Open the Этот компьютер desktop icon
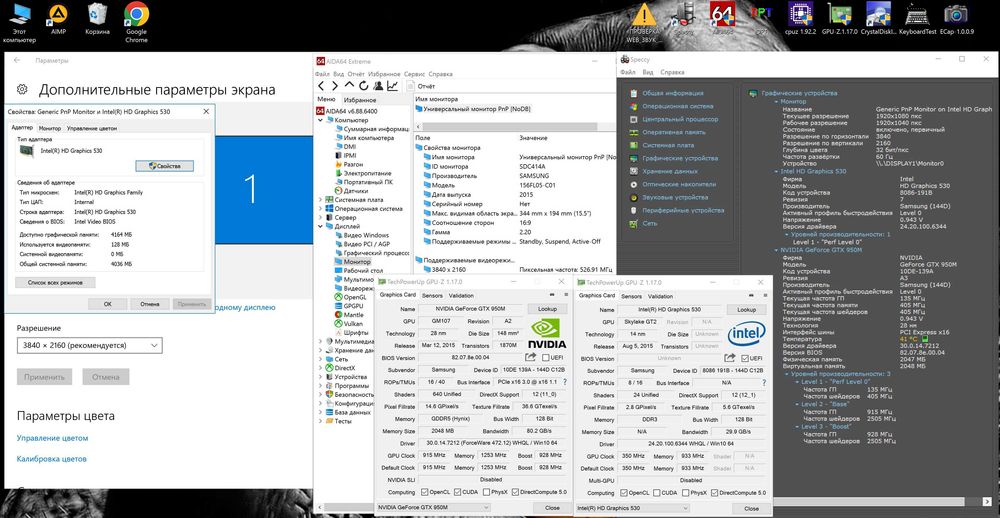Viewport: 1000px width, 518px height. point(19,23)
